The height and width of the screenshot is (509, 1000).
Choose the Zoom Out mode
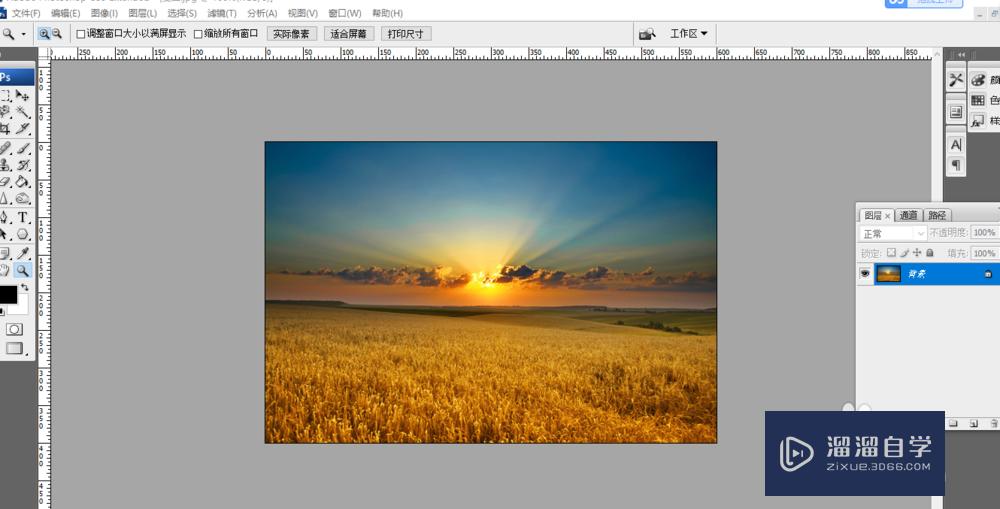(x=57, y=34)
